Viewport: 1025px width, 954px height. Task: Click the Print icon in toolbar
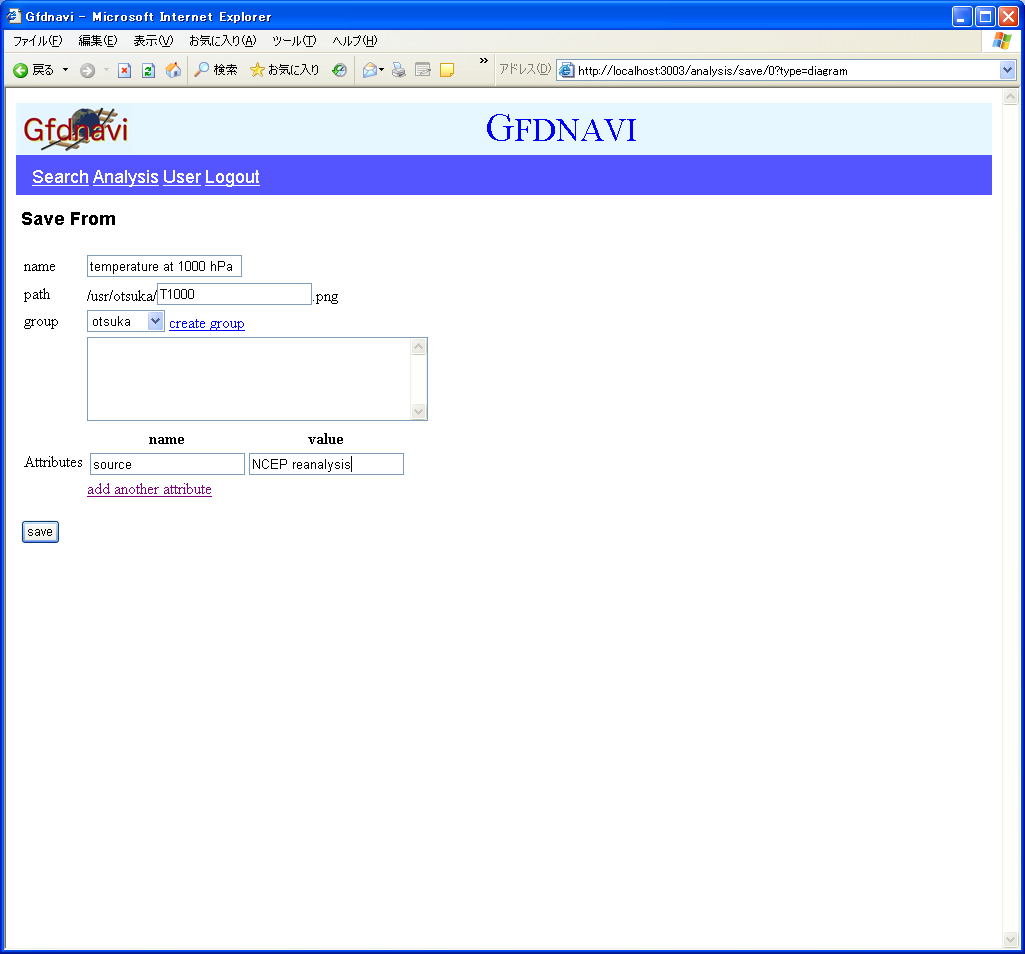[399, 70]
